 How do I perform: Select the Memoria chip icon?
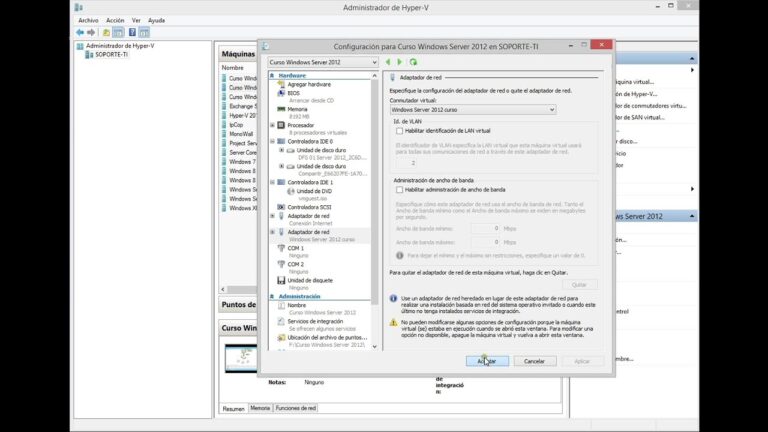point(281,109)
